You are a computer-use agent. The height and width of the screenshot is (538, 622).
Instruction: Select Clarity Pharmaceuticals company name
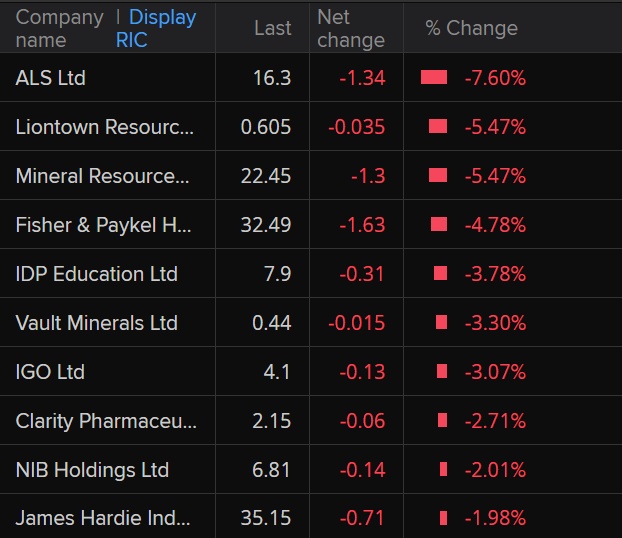[x=106, y=421]
